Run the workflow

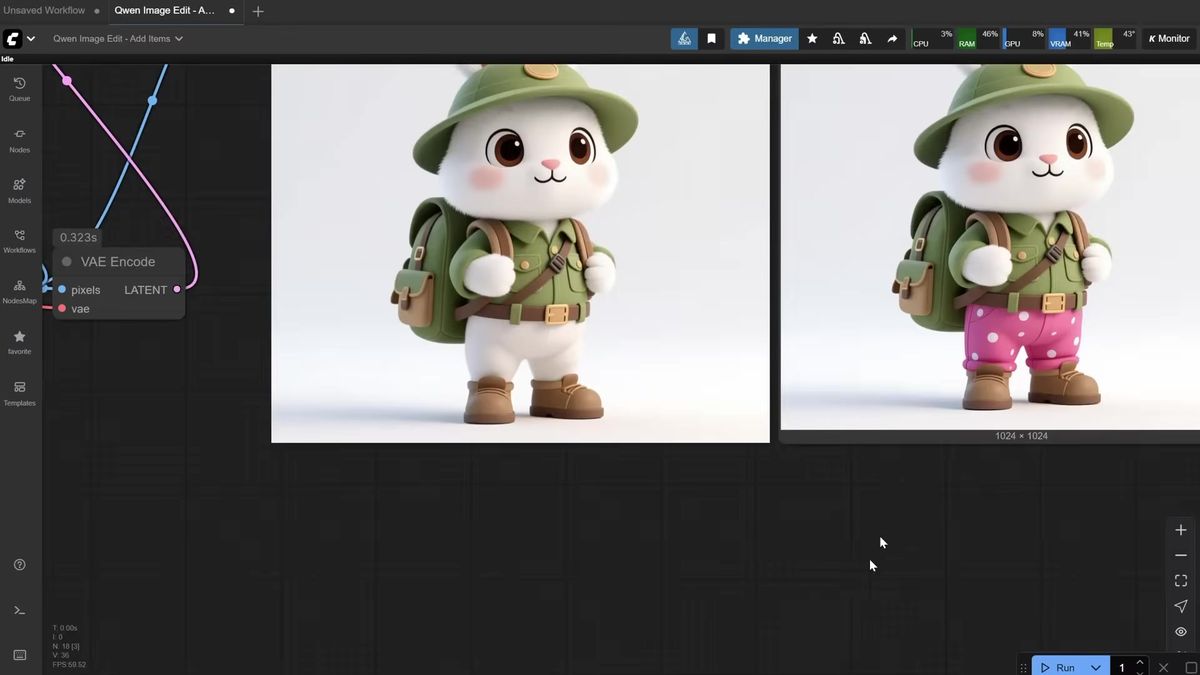pos(1058,667)
